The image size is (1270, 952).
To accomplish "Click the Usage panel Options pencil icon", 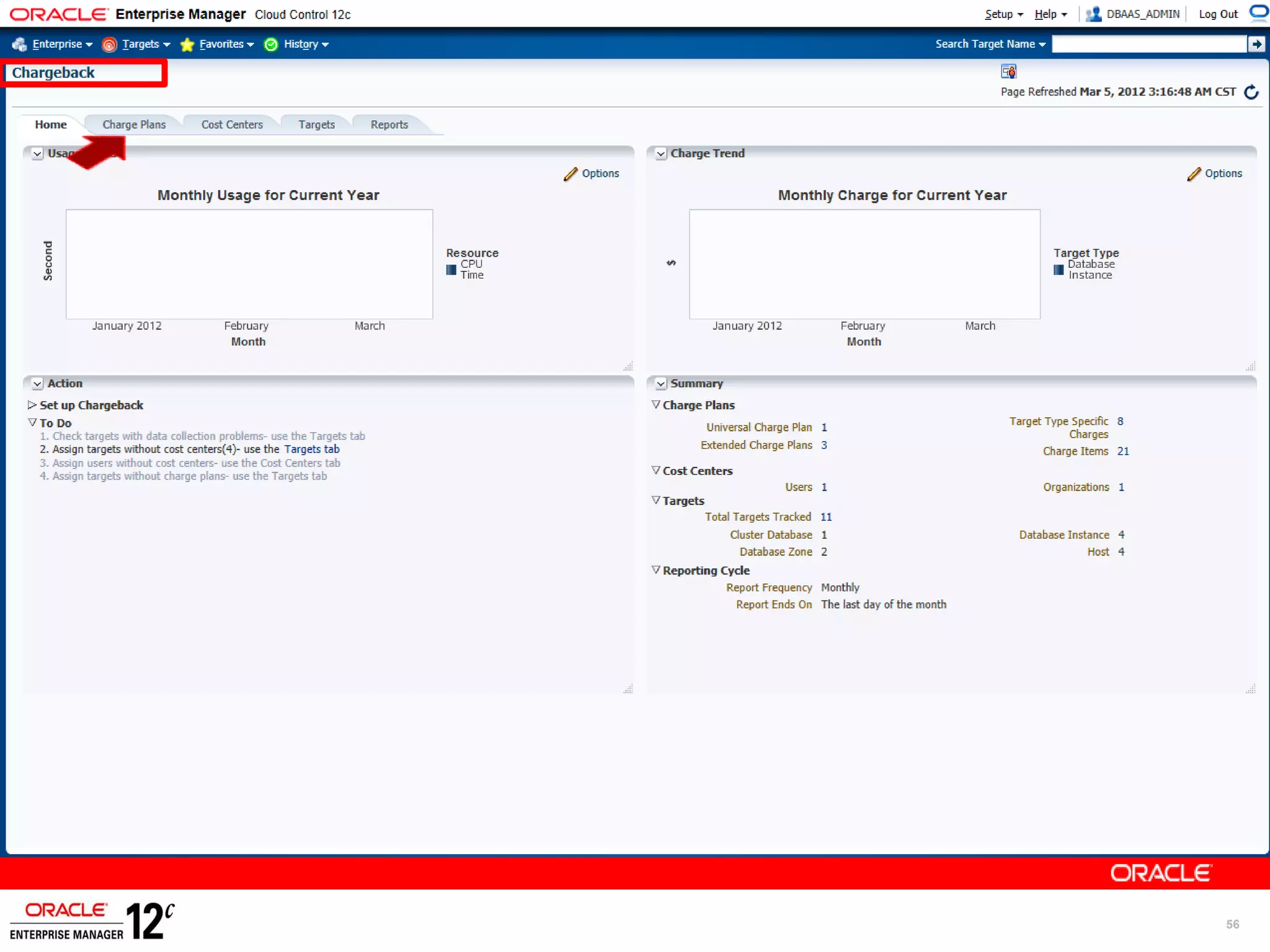I will coord(571,174).
